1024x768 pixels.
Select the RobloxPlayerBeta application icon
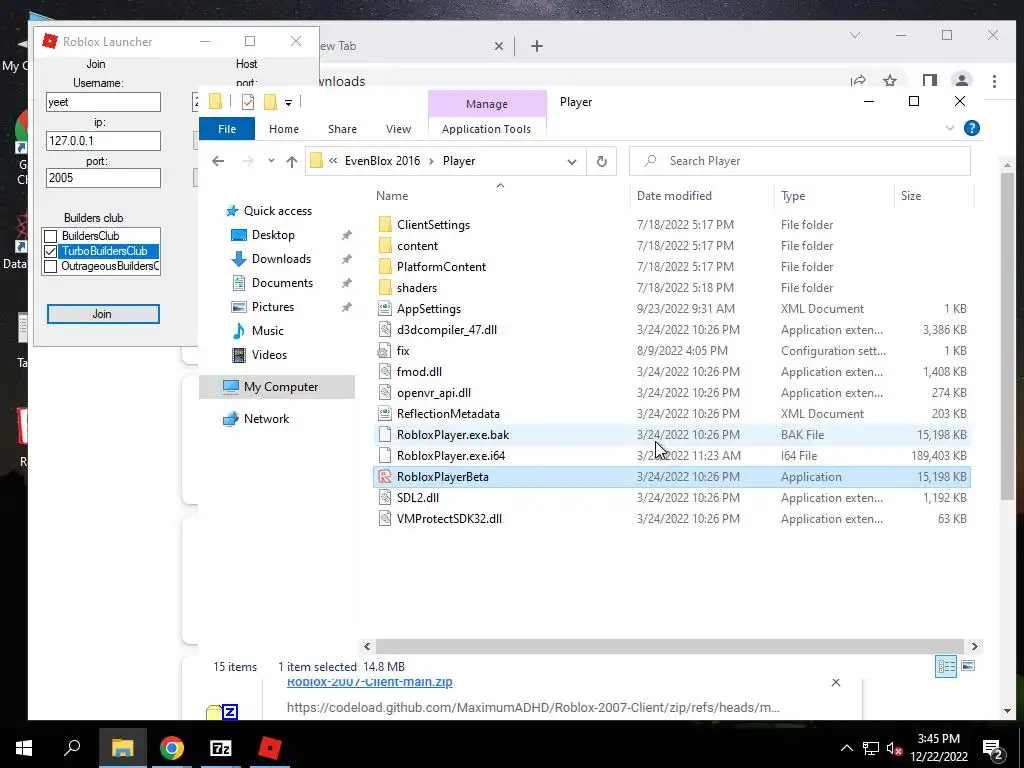385,477
